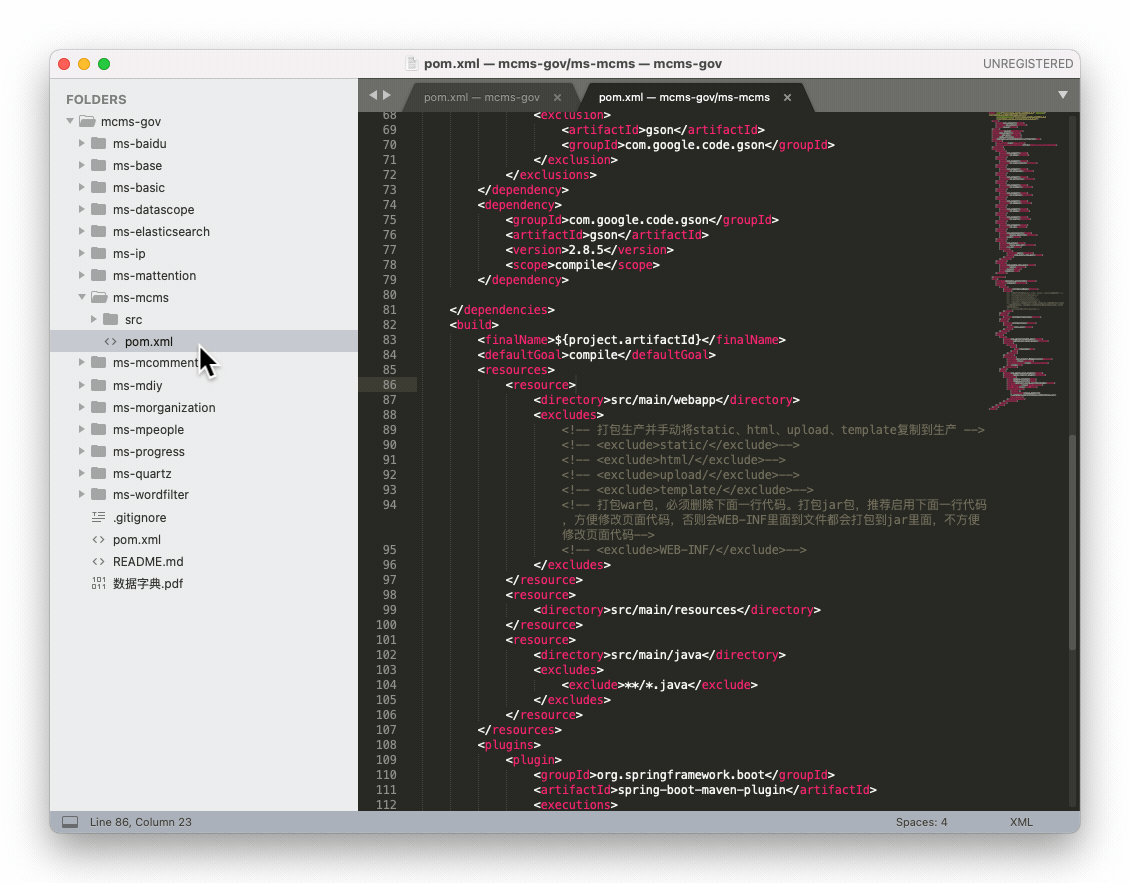This screenshot has width=1130, height=883.
Task: Open README.md in the sidebar
Action: tap(147, 562)
